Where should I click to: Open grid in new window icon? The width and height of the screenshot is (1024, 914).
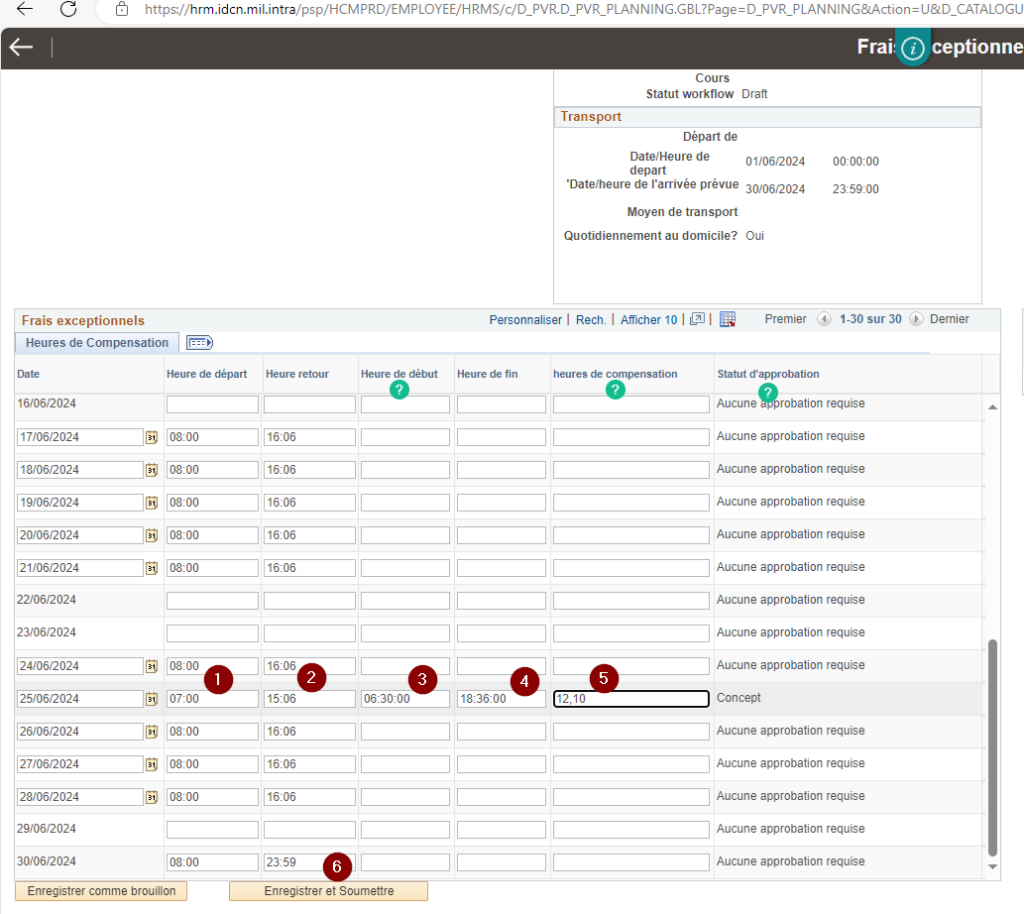(697, 320)
